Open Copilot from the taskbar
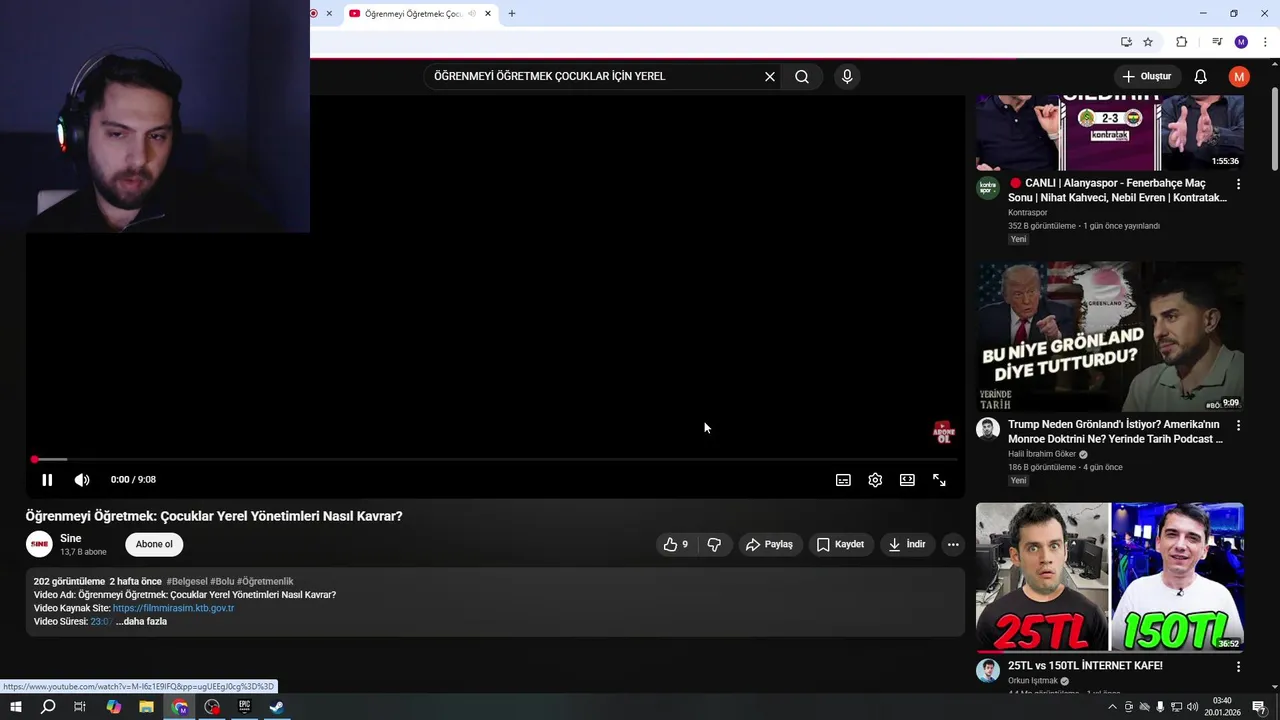This screenshot has width=1280, height=720. pyautogui.click(x=113, y=707)
